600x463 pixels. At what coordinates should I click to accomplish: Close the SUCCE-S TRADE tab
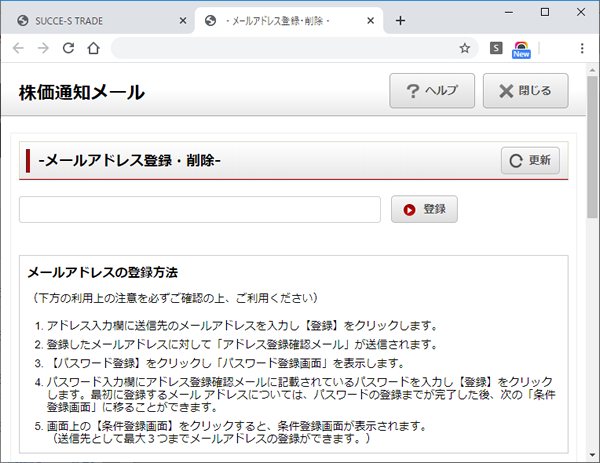pos(182,20)
